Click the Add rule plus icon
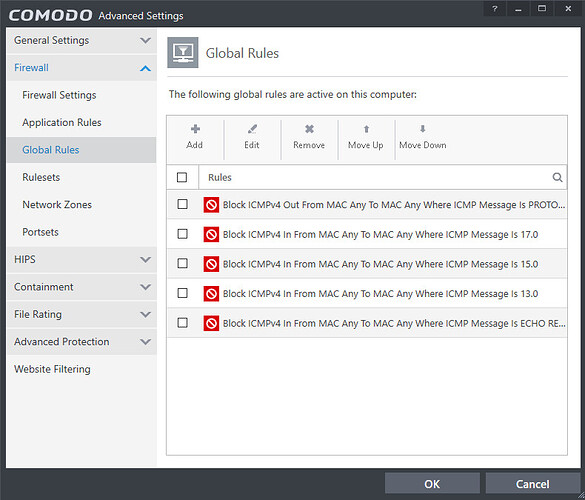585x500 pixels. (x=195, y=129)
